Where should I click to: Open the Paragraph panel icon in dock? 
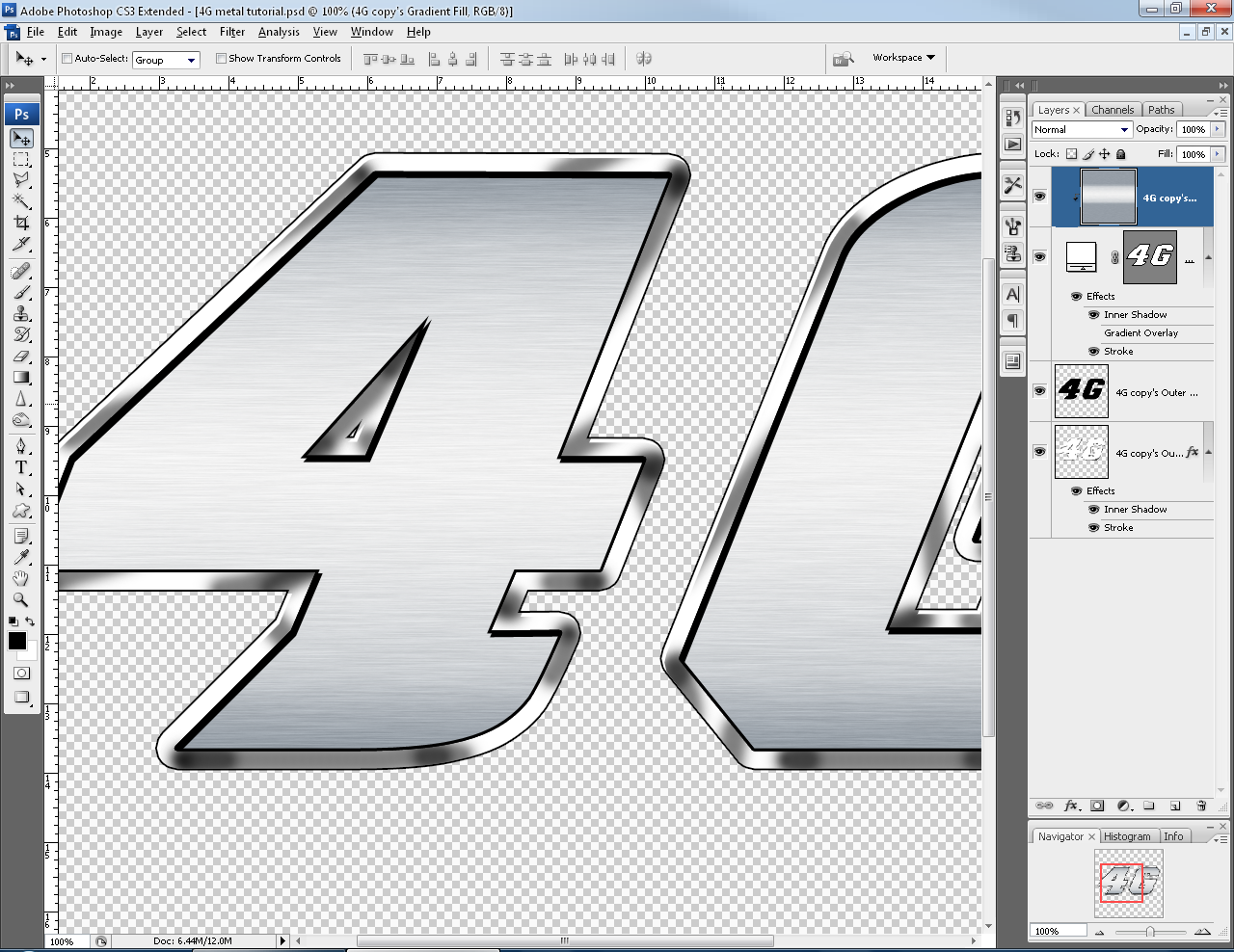pyautogui.click(x=1012, y=321)
